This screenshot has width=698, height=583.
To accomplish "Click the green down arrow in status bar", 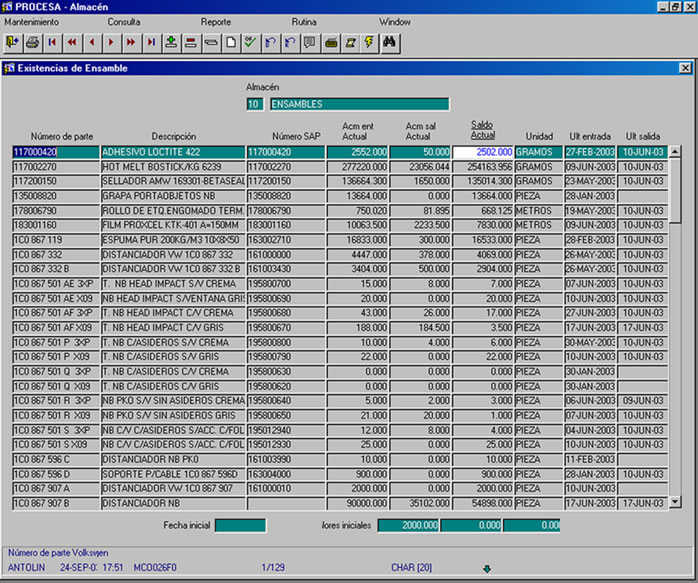I will [487, 569].
